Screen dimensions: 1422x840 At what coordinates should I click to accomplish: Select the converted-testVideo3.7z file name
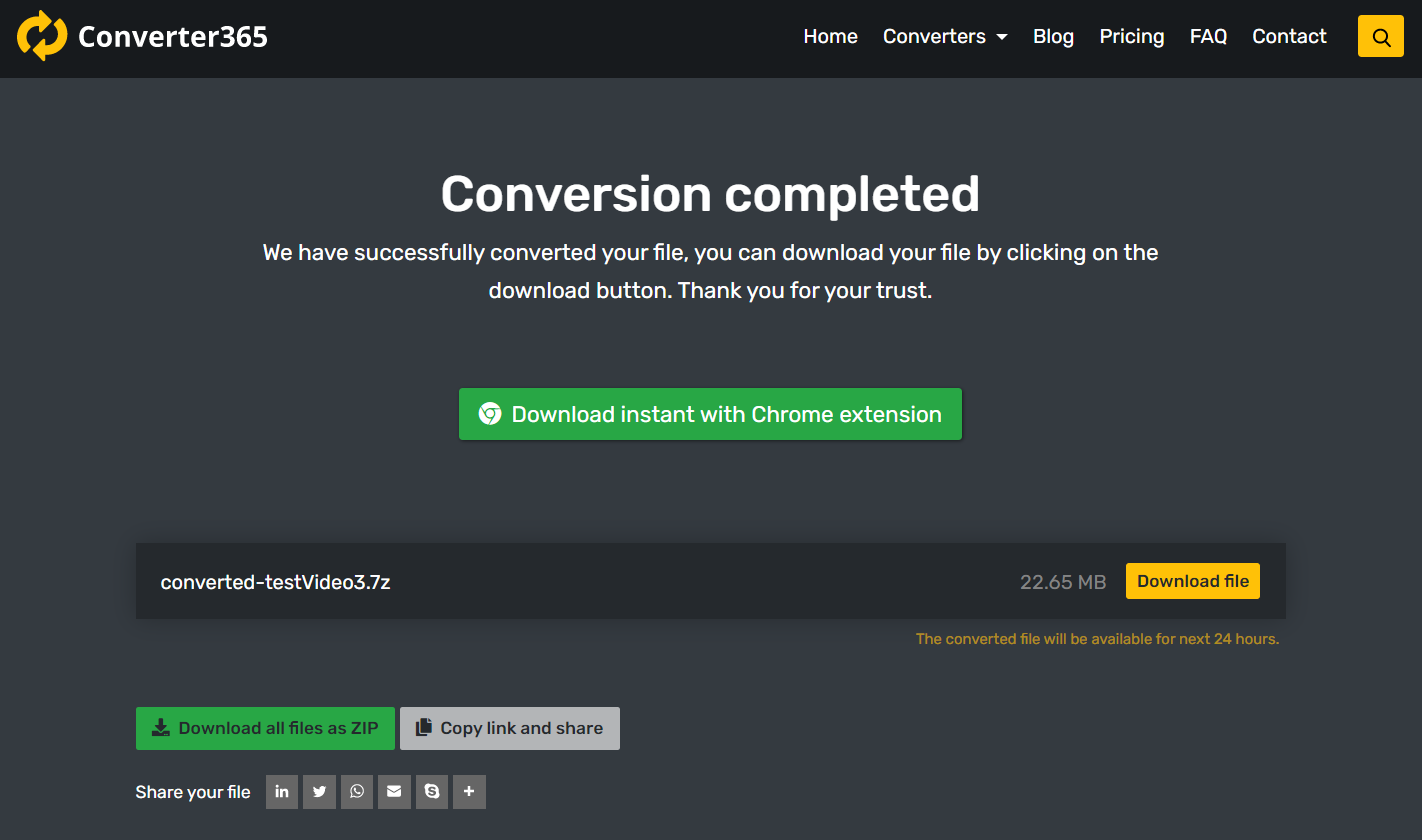(275, 582)
